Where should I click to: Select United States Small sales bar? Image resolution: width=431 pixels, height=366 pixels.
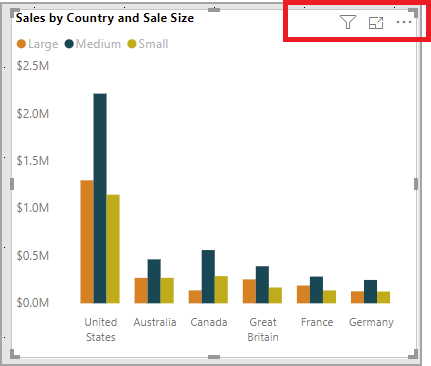coord(113,249)
